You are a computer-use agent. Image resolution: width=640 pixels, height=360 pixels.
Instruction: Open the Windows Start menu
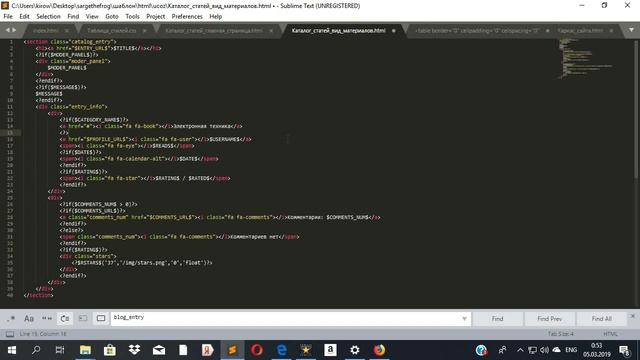coord(12,350)
